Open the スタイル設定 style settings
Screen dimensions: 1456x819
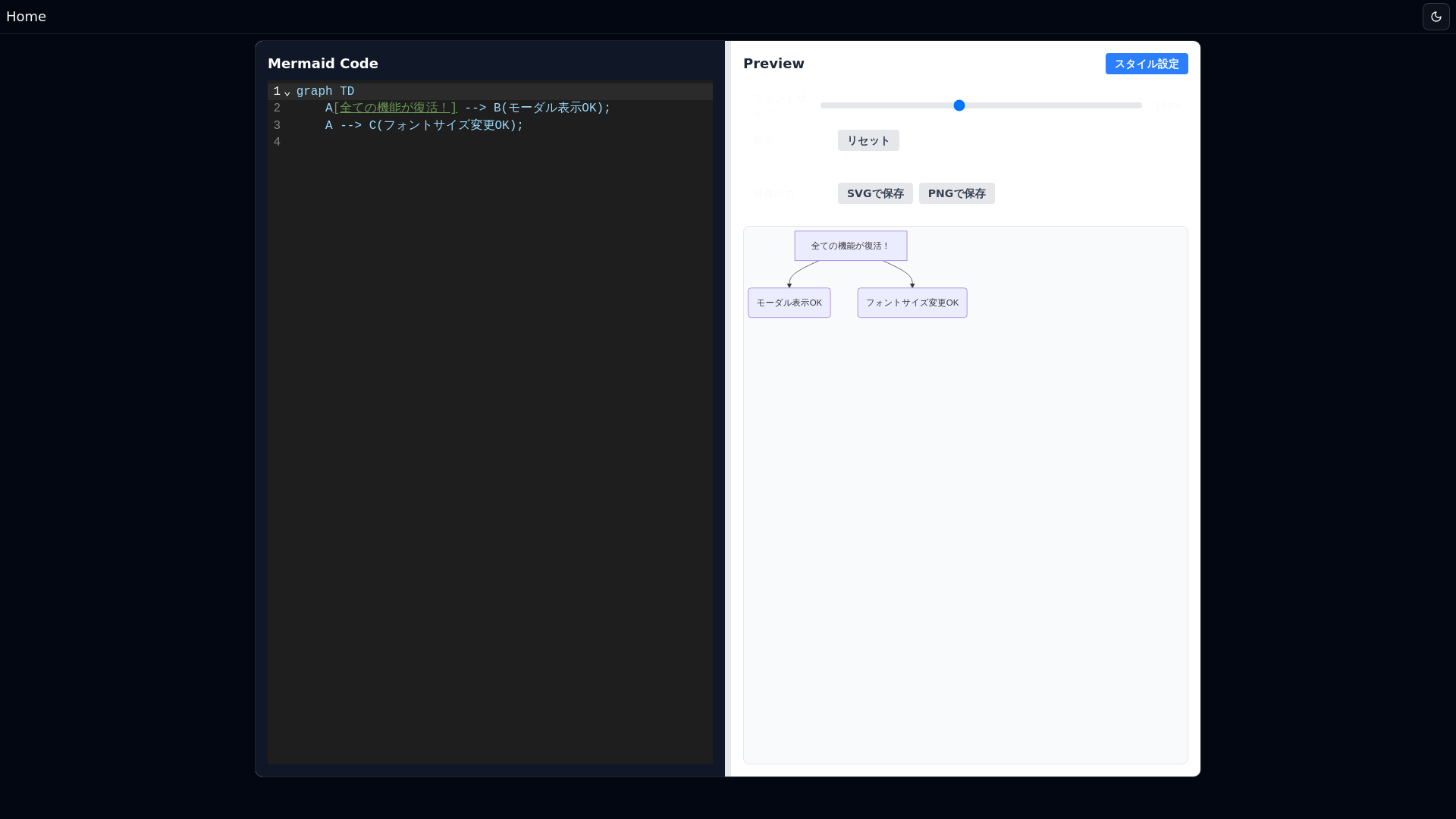[x=1146, y=64]
